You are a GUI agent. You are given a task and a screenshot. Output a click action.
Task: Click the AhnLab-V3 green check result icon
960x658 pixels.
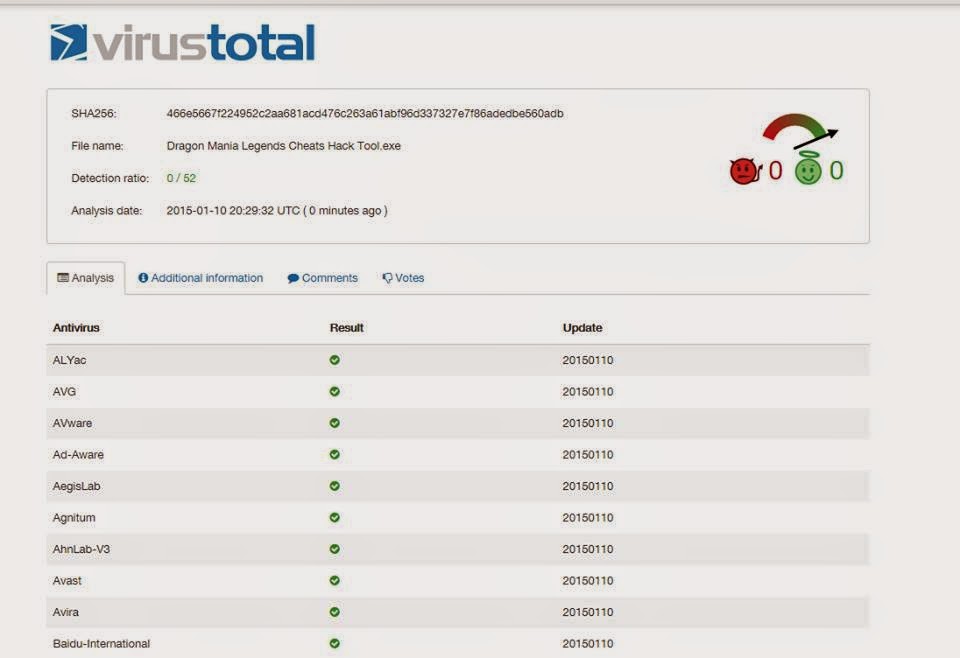pos(334,549)
